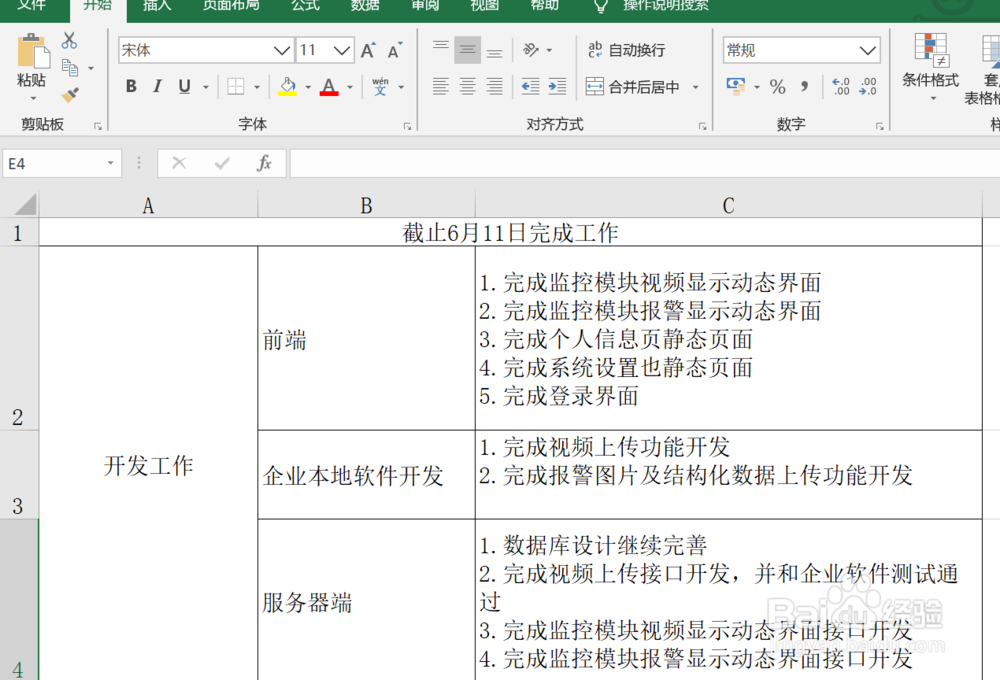Switch to the 插入 ribbon tab
Viewport: 1000px width, 680px height.
pos(157,7)
